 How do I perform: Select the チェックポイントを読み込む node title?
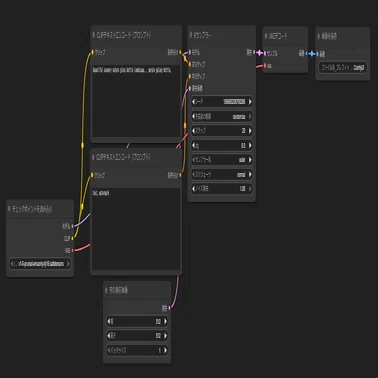(32, 209)
